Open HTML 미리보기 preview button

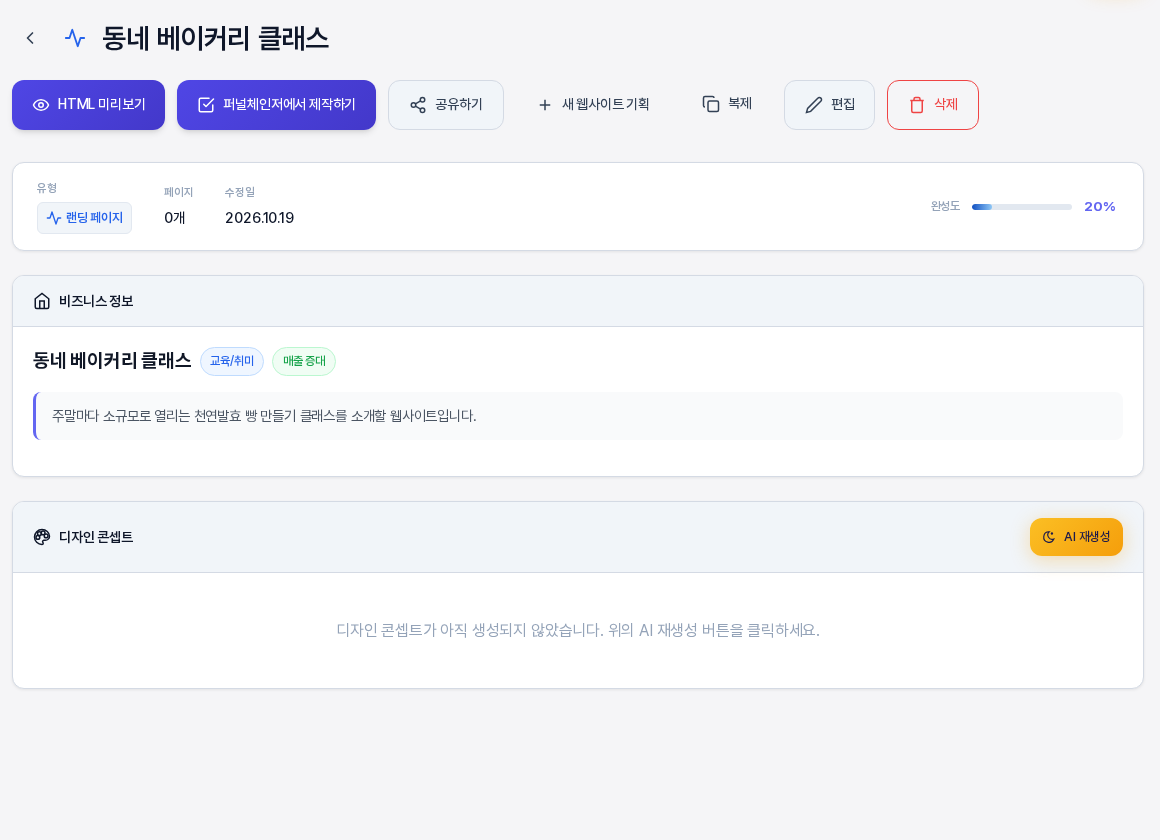tap(88, 105)
